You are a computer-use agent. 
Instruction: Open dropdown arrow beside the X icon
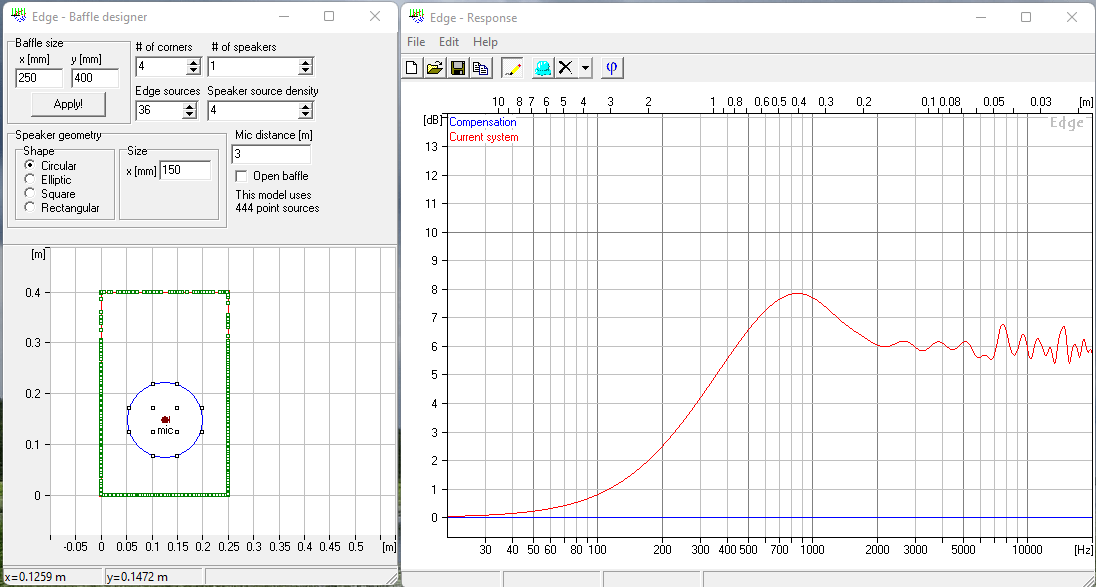(x=586, y=68)
